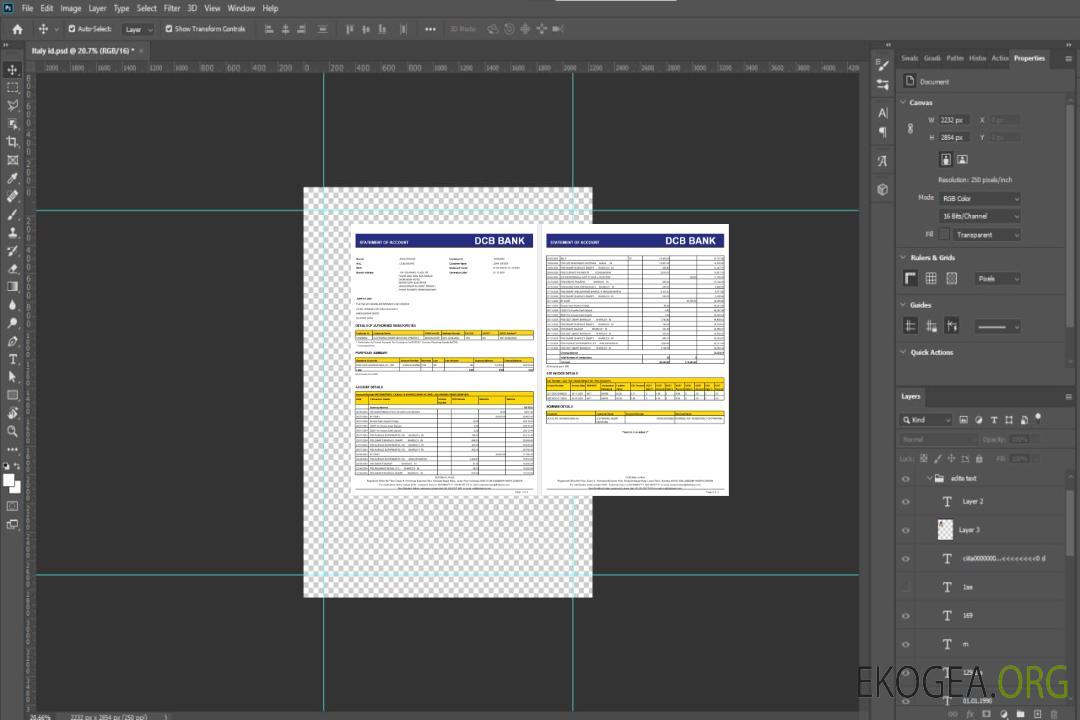Select the Rectangular Marquee tool
Viewport: 1080px width, 720px height.
(x=12, y=88)
